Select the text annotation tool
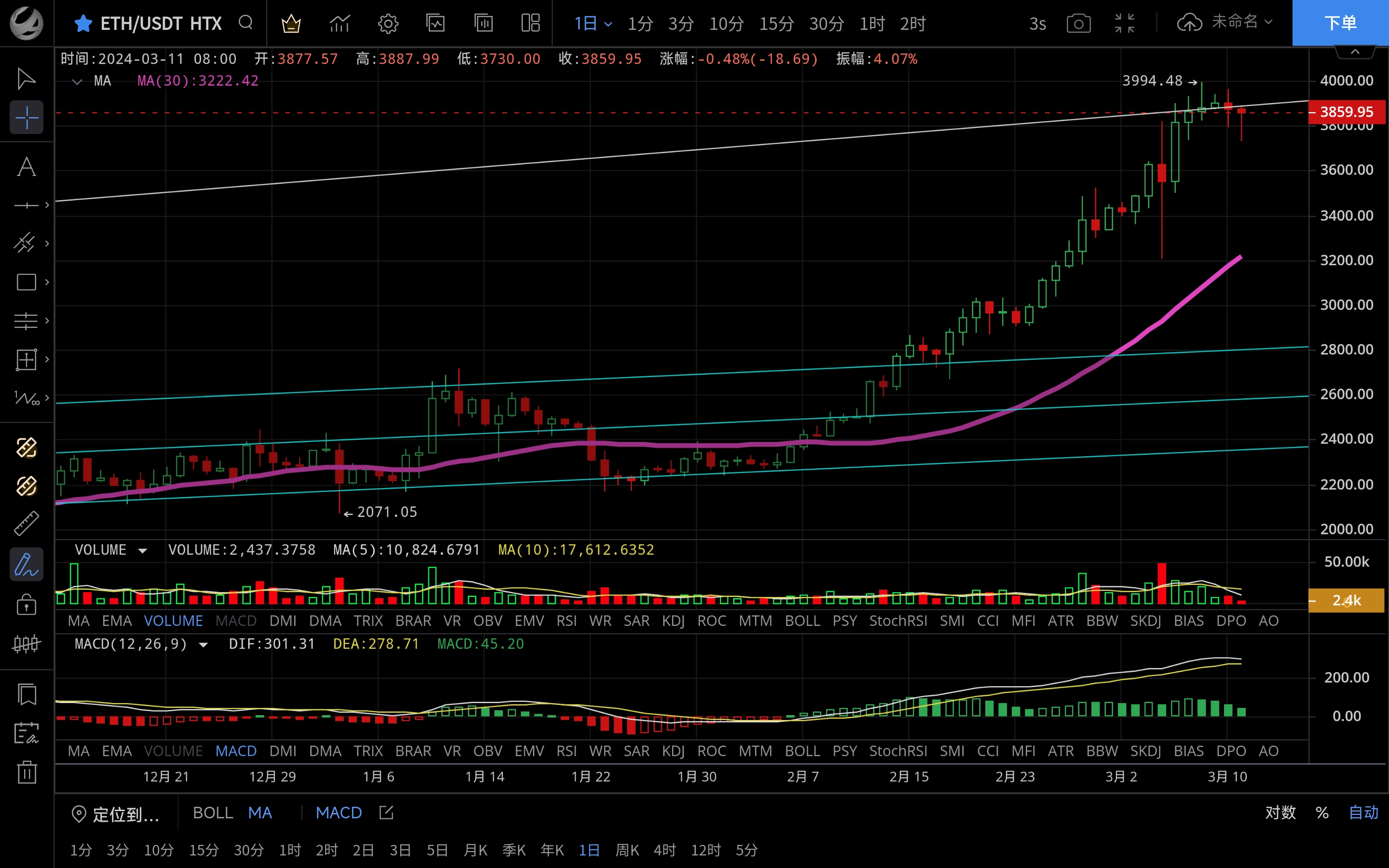Image resolution: width=1389 pixels, height=868 pixels. (27, 167)
